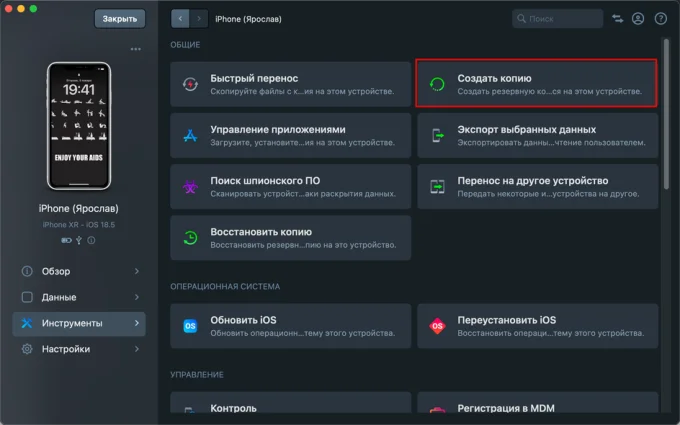Click the Инструменты tools icon

[x=27, y=323]
